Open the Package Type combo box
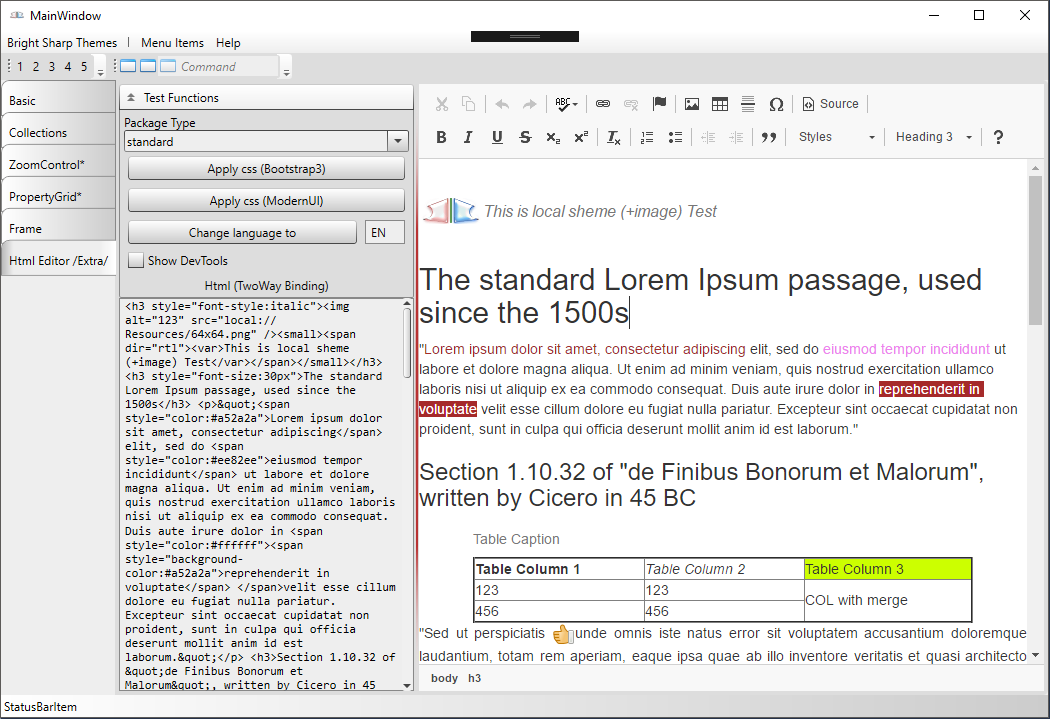The width and height of the screenshot is (1050, 719). point(397,142)
